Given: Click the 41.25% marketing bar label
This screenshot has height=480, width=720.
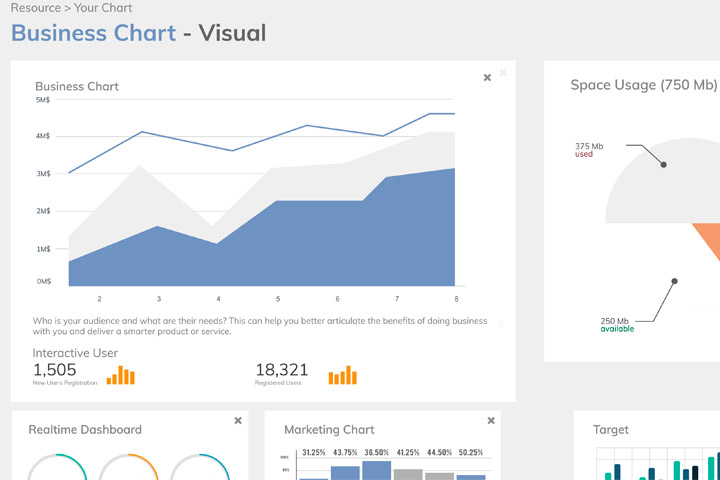Looking at the screenshot, I should 408,452.
